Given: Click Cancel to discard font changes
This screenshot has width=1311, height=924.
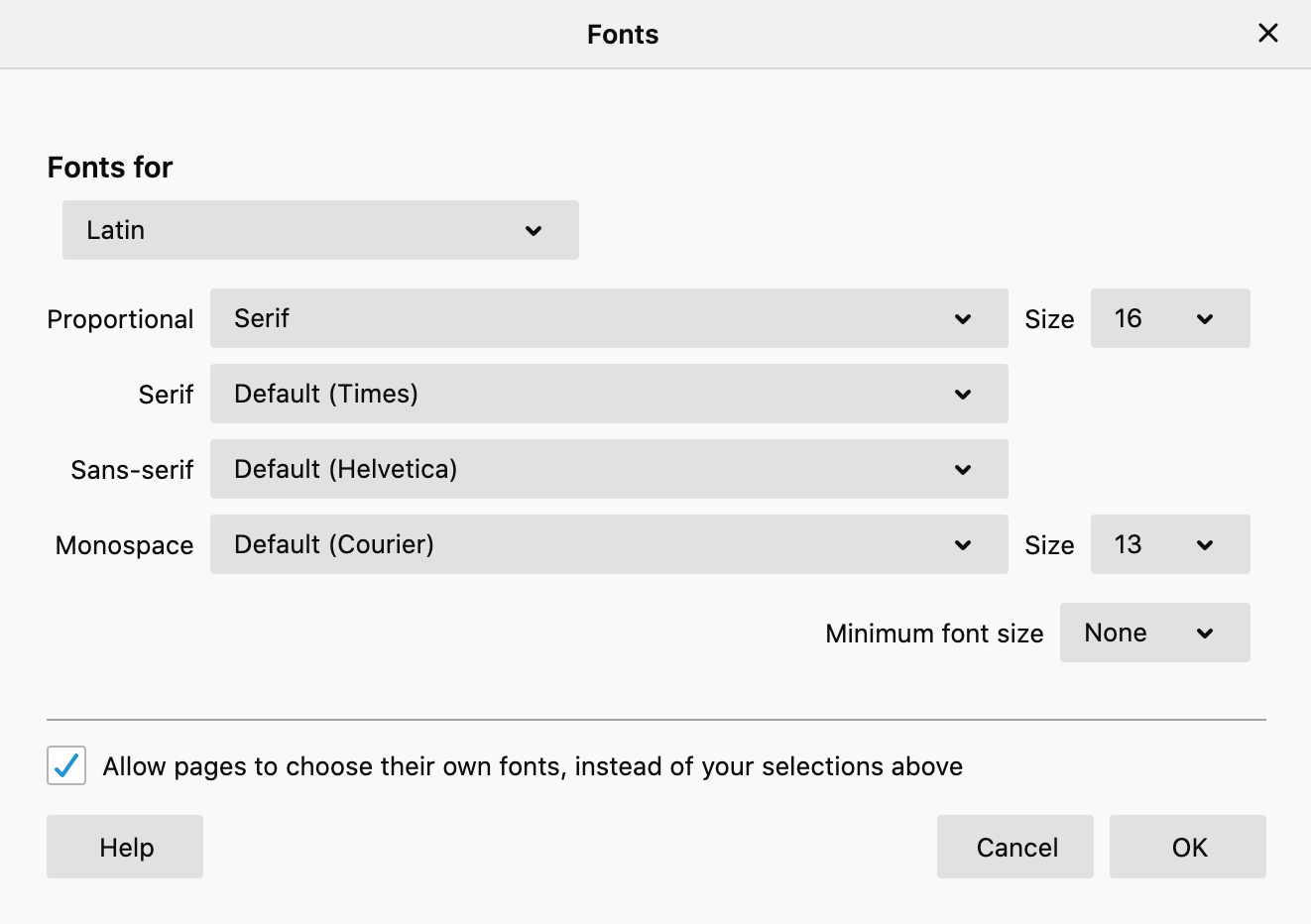Looking at the screenshot, I should tap(1015, 848).
